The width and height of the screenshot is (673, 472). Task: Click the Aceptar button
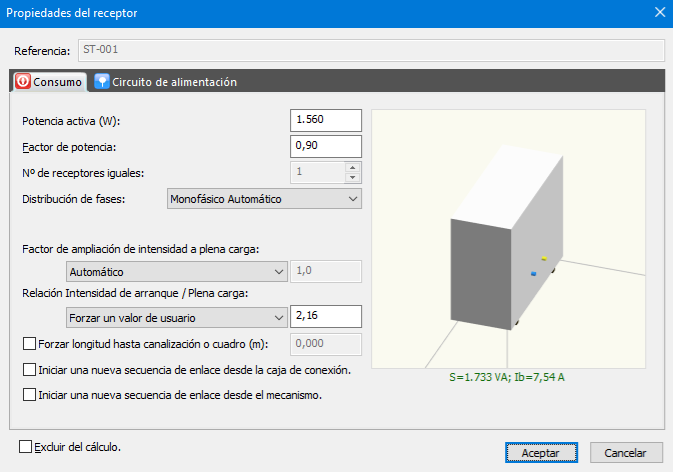click(x=541, y=453)
